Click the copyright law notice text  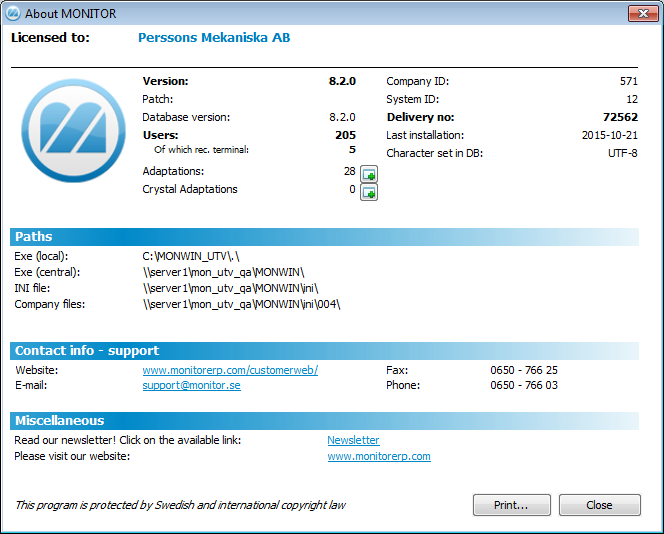coord(180,505)
